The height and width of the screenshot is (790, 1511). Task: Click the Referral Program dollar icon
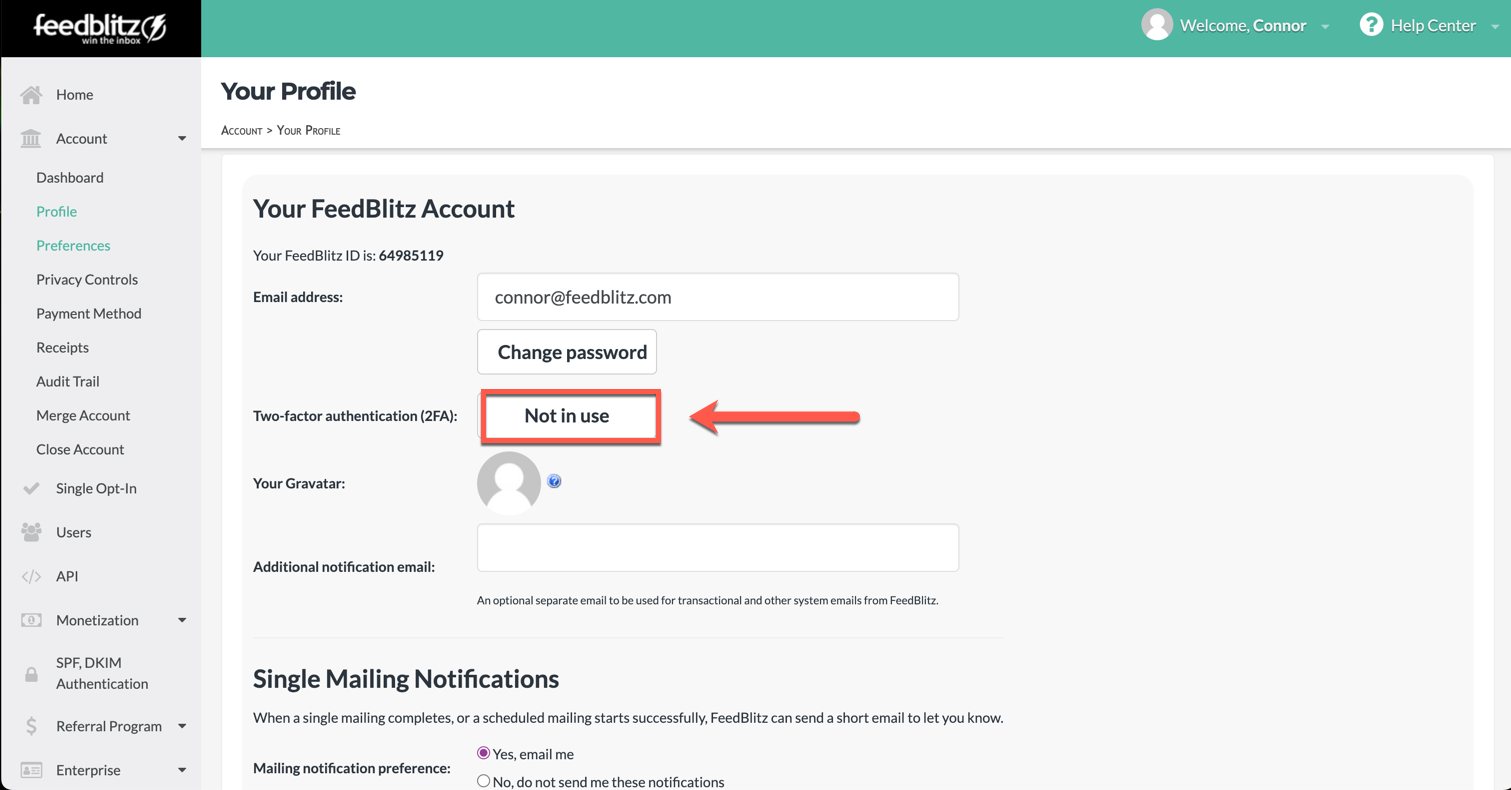31,726
